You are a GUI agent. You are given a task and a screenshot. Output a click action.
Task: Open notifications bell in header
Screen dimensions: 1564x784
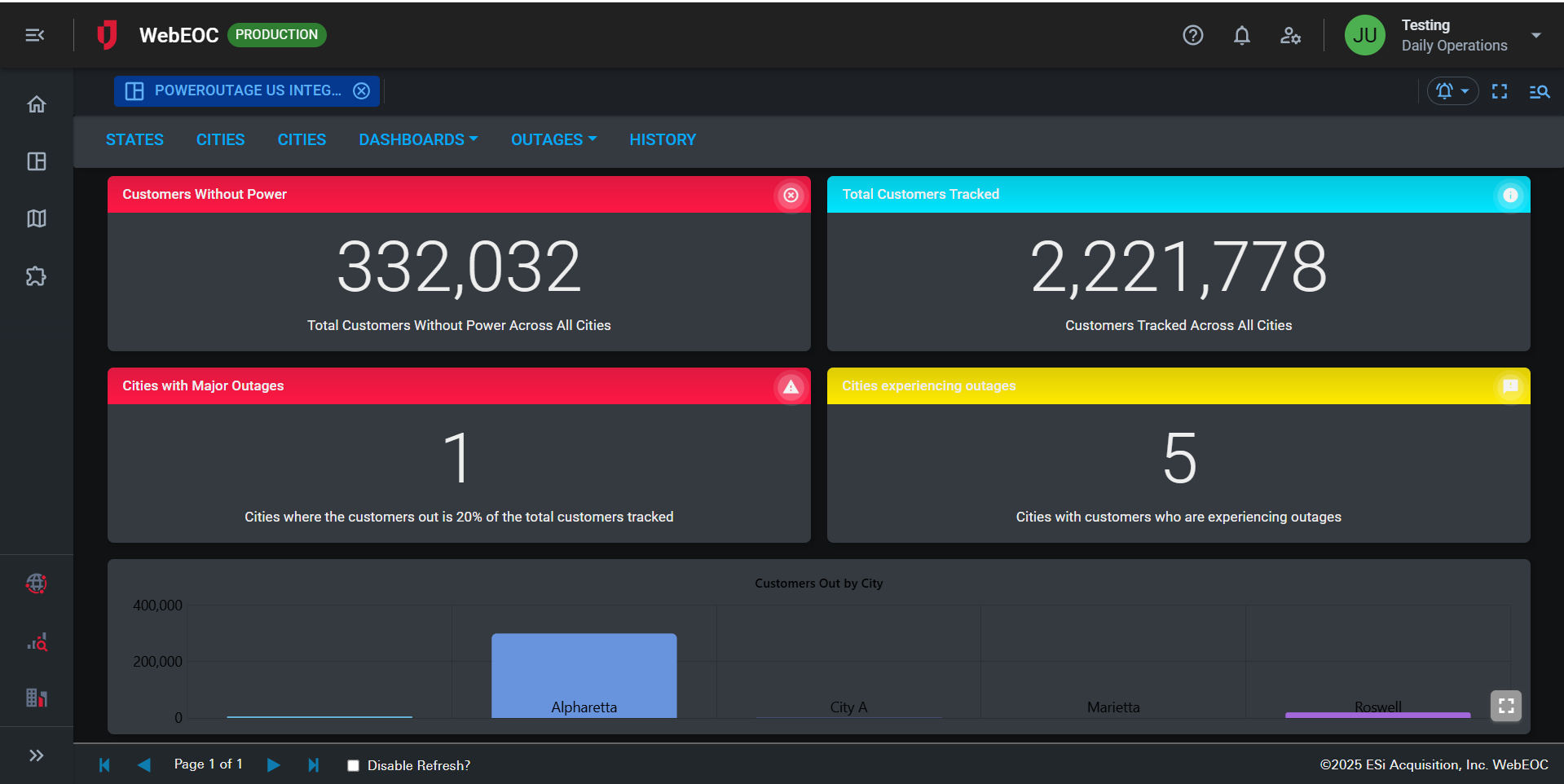[x=1241, y=35]
